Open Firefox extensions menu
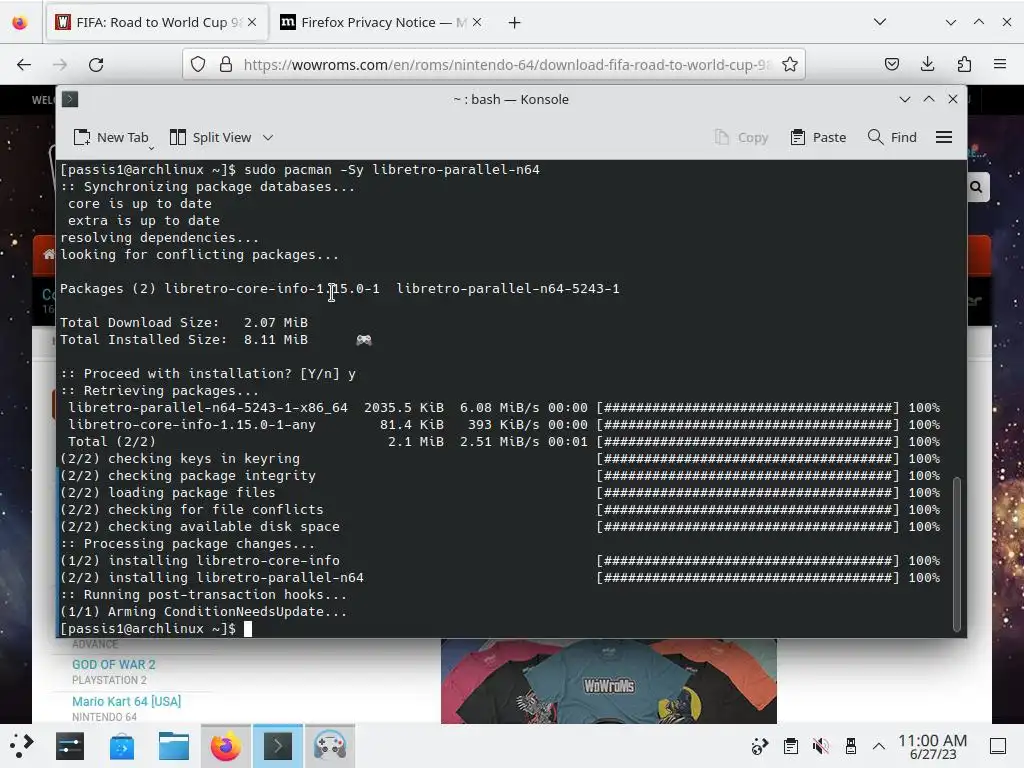The height and width of the screenshot is (768, 1024). (964, 65)
